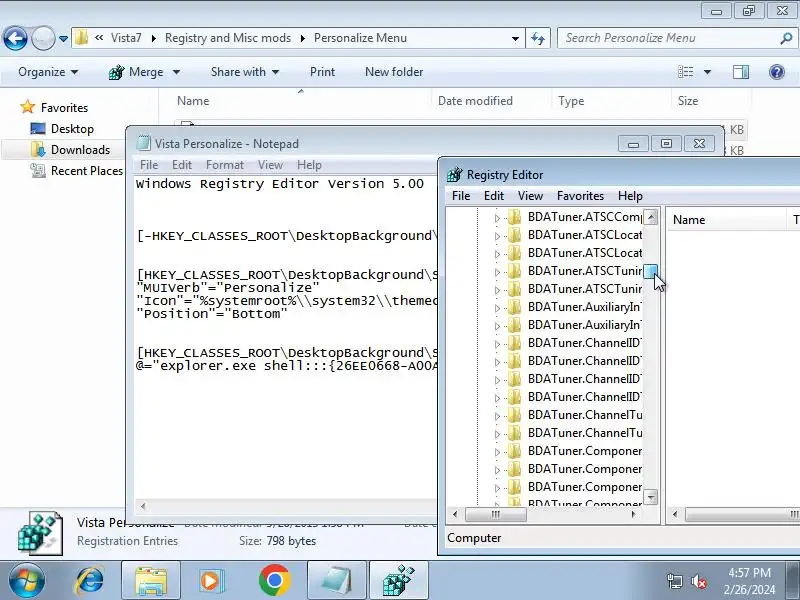This screenshot has height=600, width=800.
Task: Open Notepad Help menu
Action: click(309, 165)
